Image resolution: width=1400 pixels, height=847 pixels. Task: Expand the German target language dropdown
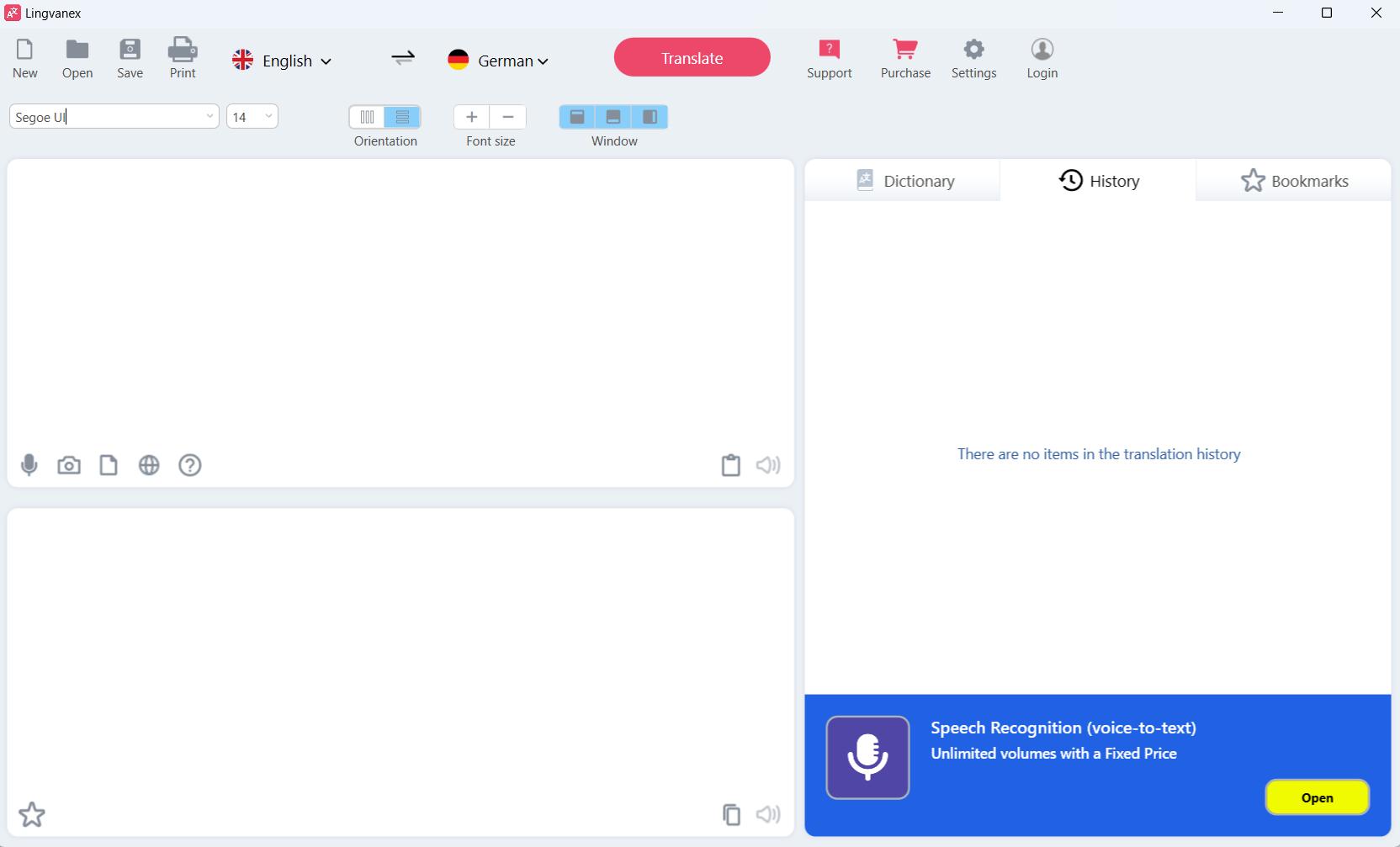(498, 61)
